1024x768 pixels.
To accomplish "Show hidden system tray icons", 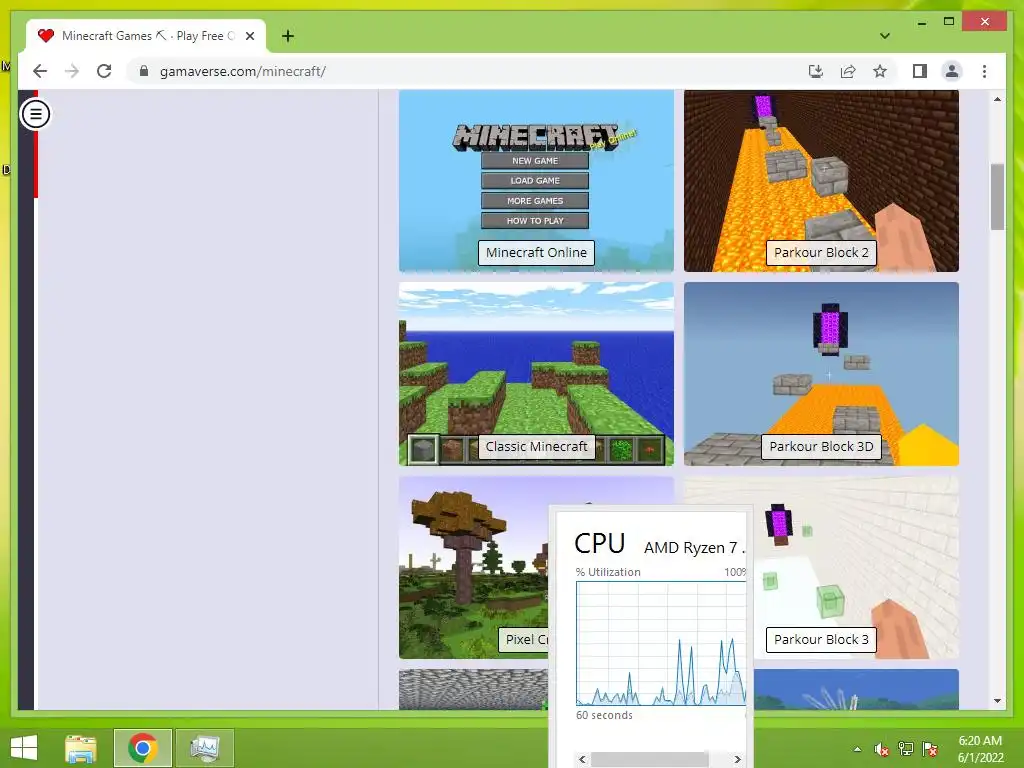I will pos(857,749).
